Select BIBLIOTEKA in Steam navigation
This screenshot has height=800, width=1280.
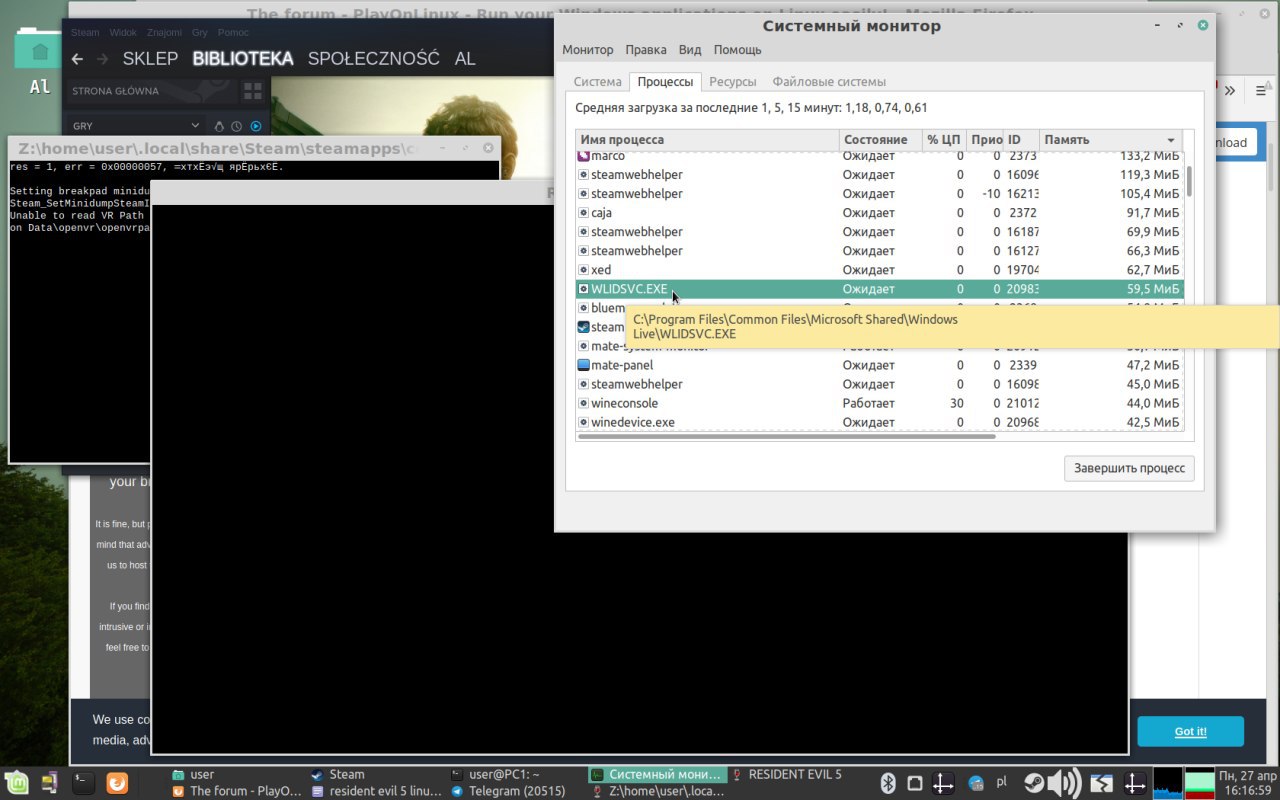243,59
